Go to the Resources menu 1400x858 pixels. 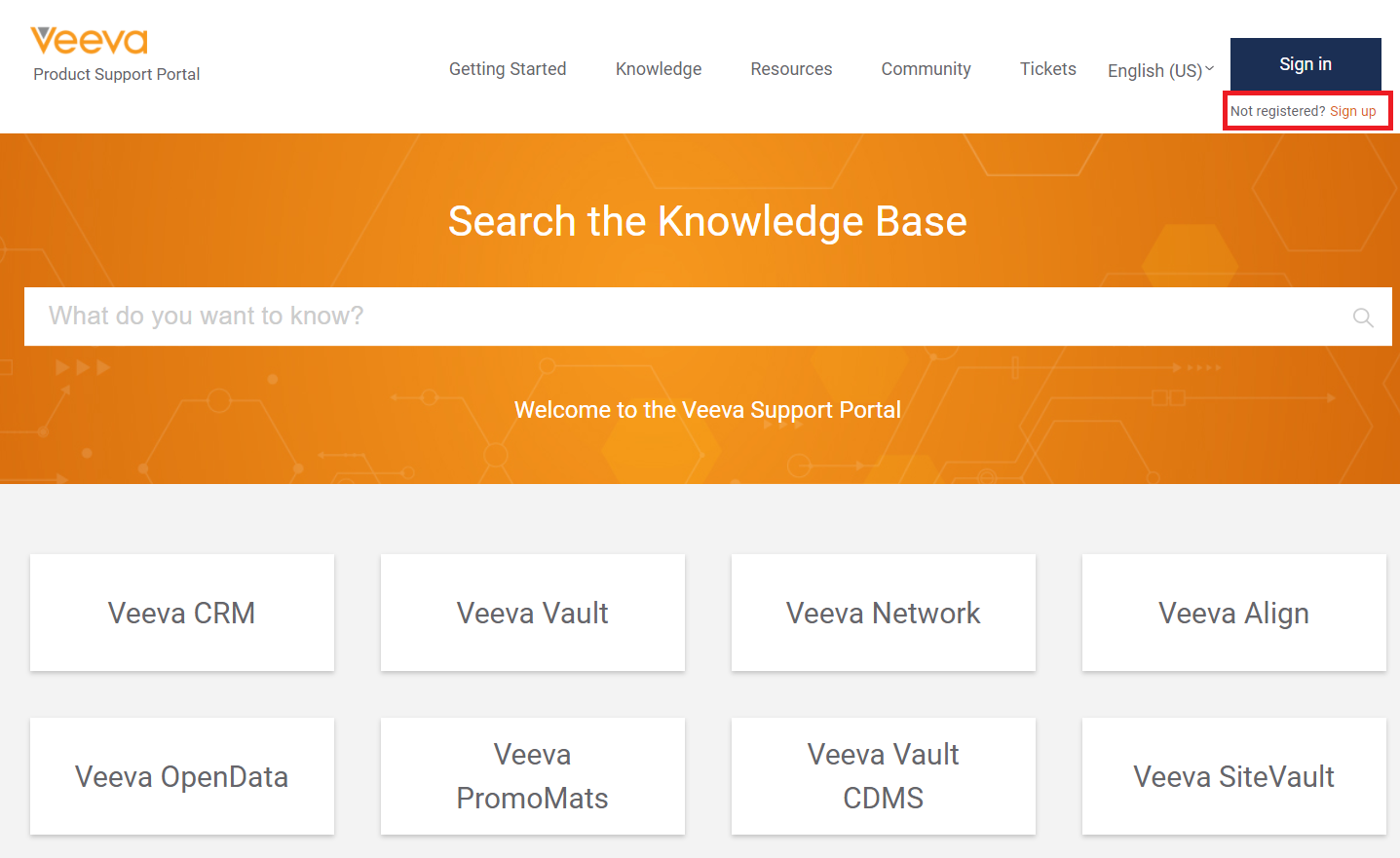(791, 69)
